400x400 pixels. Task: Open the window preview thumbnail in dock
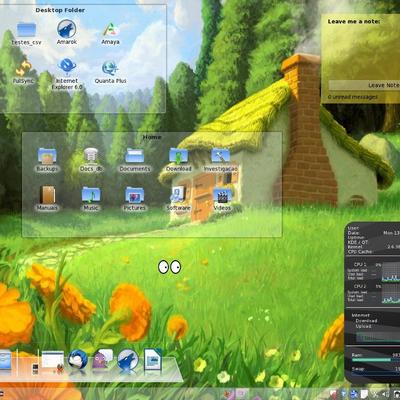tap(52, 360)
